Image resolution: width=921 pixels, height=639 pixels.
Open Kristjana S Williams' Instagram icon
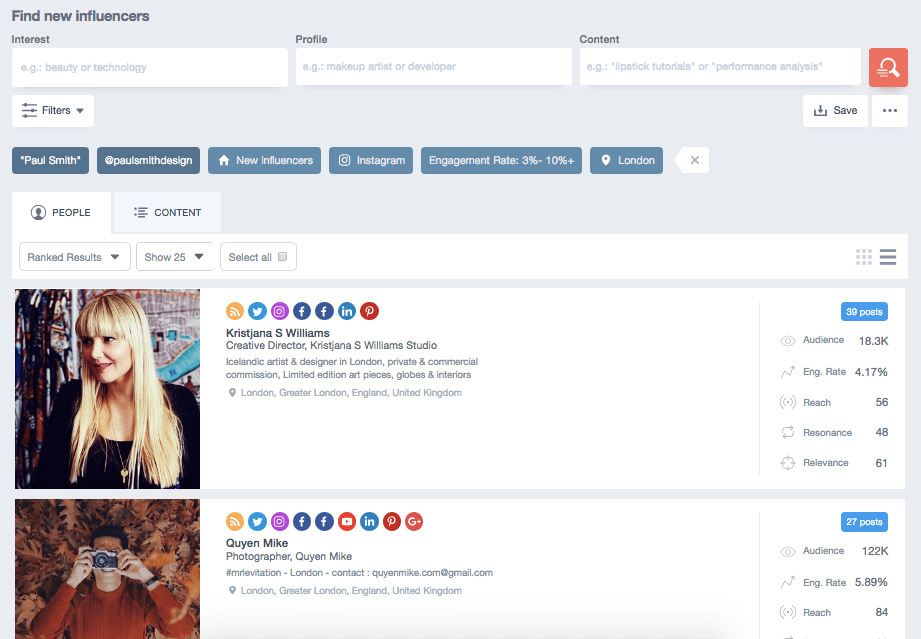(x=280, y=311)
